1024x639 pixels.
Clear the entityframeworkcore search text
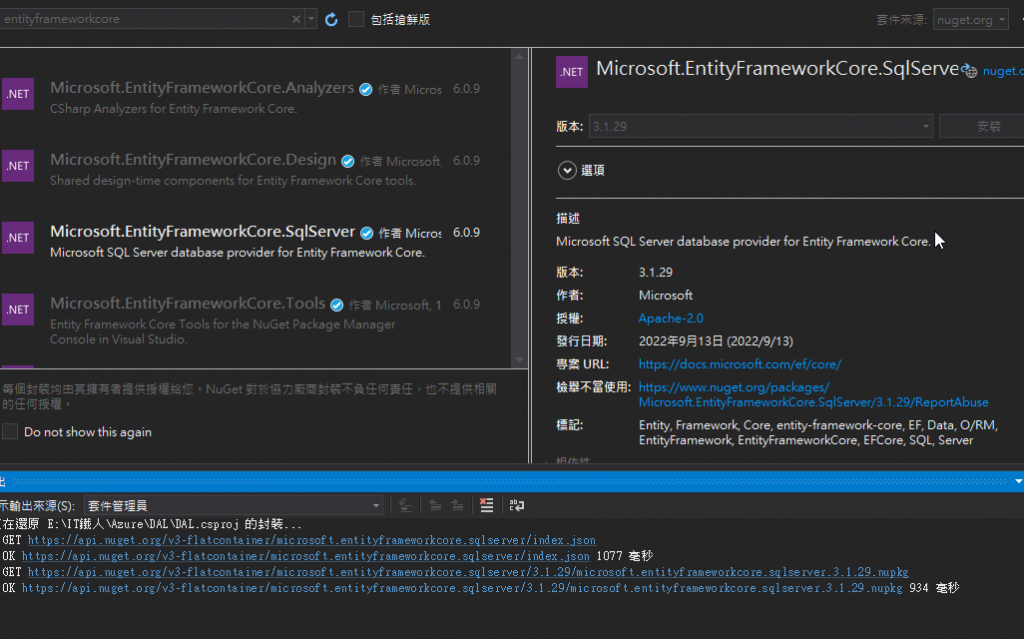[296, 19]
